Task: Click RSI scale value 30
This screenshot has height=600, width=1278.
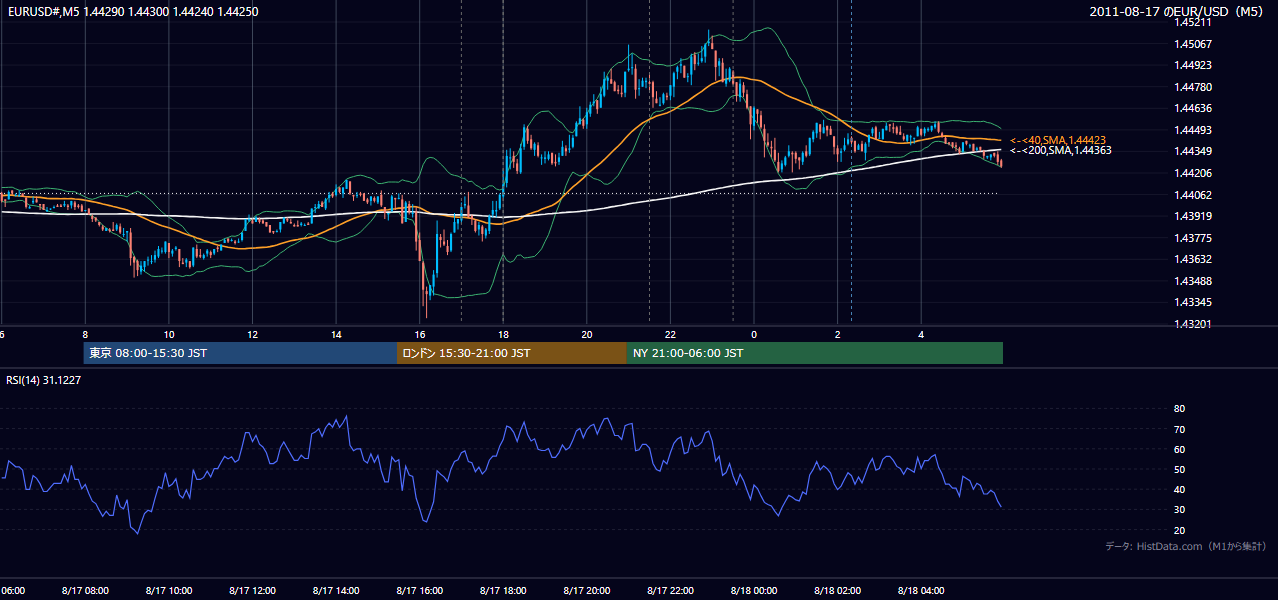Action: tap(1180, 510)
